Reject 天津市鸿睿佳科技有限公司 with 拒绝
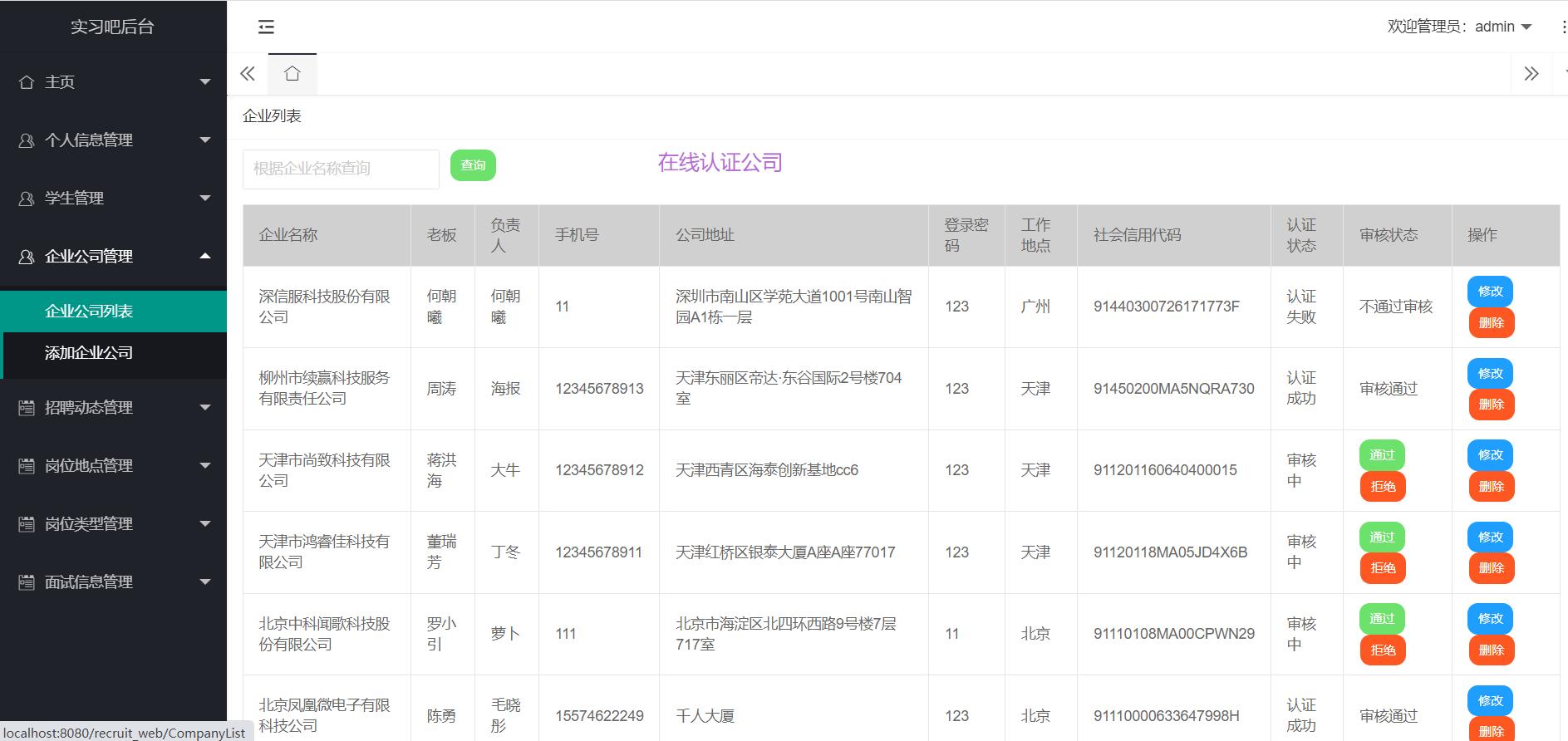1568x741 pixels. (1383, 568)
